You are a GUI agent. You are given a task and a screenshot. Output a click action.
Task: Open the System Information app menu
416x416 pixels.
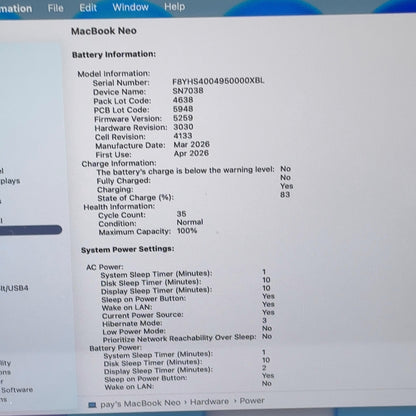[16, 8]
